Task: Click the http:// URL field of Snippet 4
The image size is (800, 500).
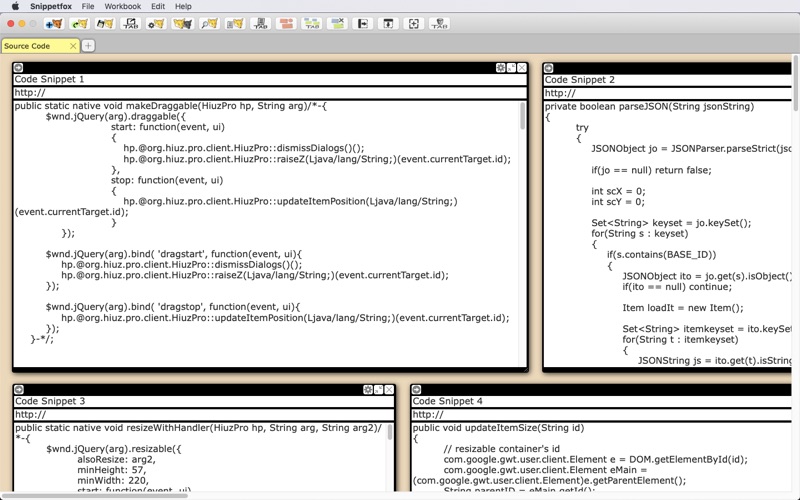Action: [602, 414]
